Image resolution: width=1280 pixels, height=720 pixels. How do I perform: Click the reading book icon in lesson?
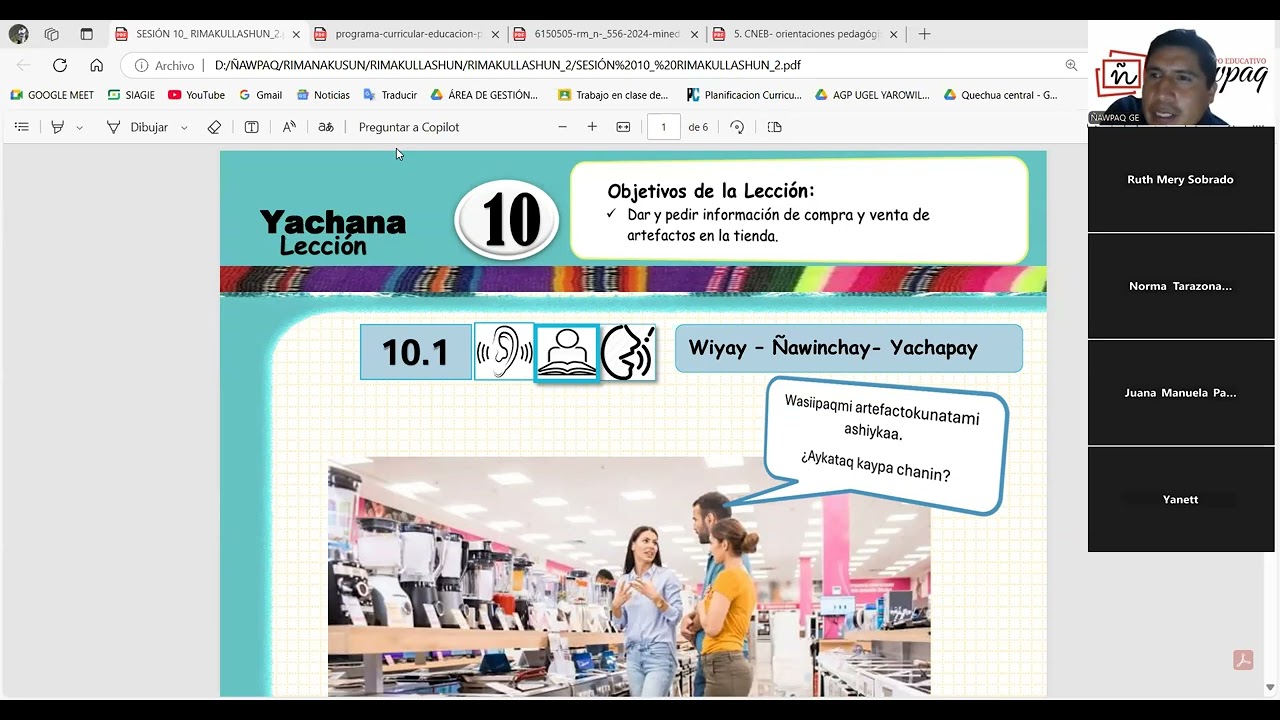[x=567, y=352]
